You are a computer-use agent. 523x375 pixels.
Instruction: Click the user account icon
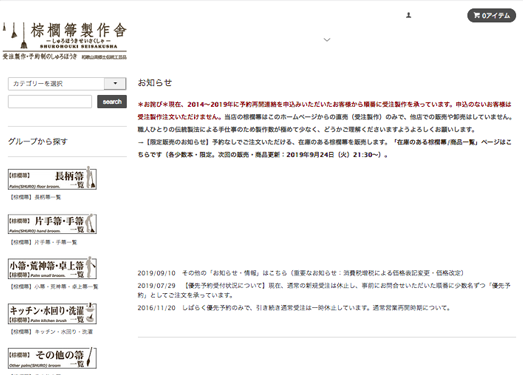click(x=408, y=15)
